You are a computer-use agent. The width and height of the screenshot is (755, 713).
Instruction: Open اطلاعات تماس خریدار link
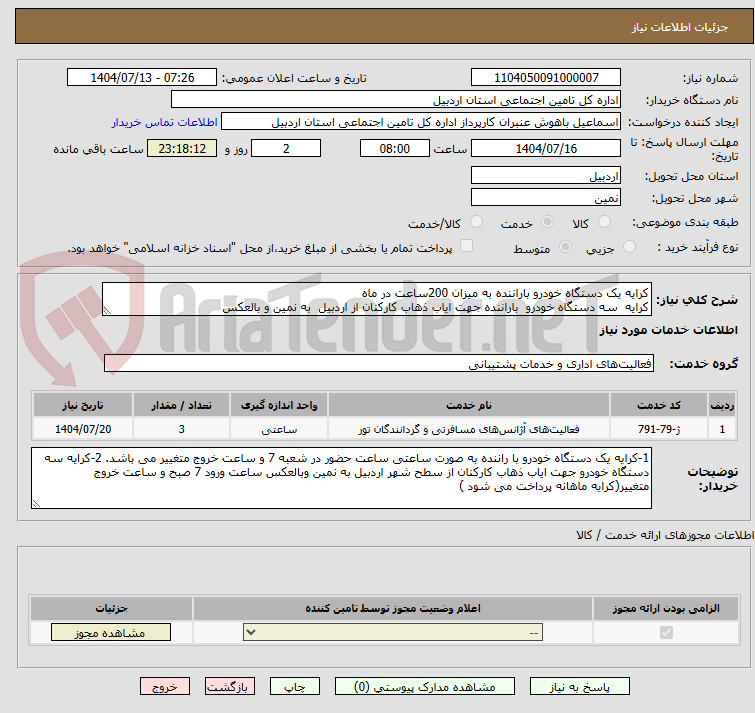point(165,122)
